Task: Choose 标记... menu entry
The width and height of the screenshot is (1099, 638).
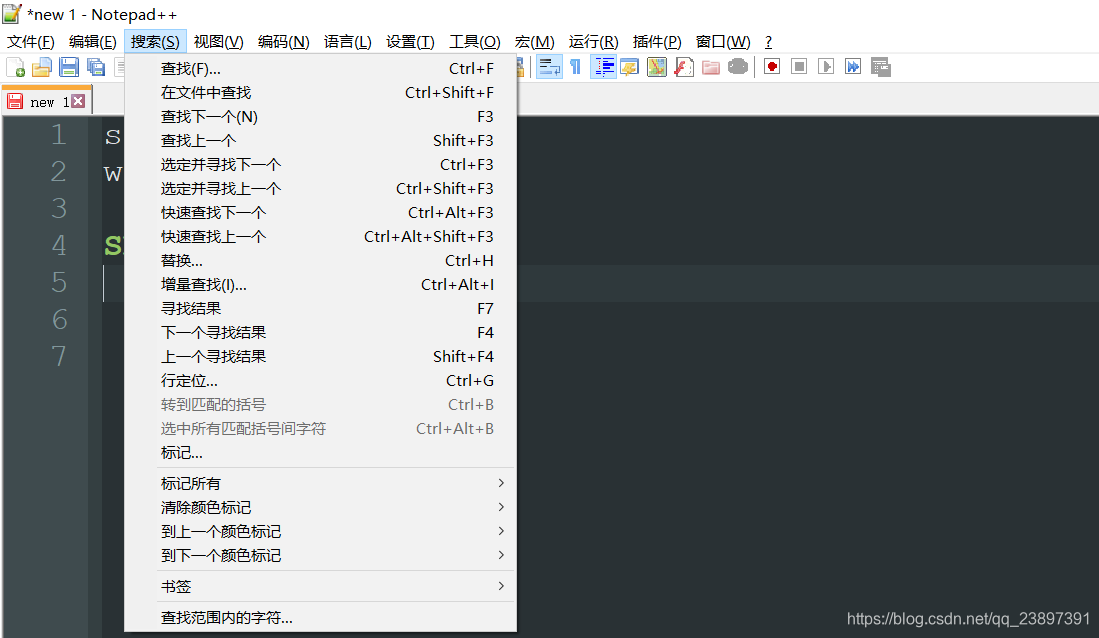Action: 321,453
